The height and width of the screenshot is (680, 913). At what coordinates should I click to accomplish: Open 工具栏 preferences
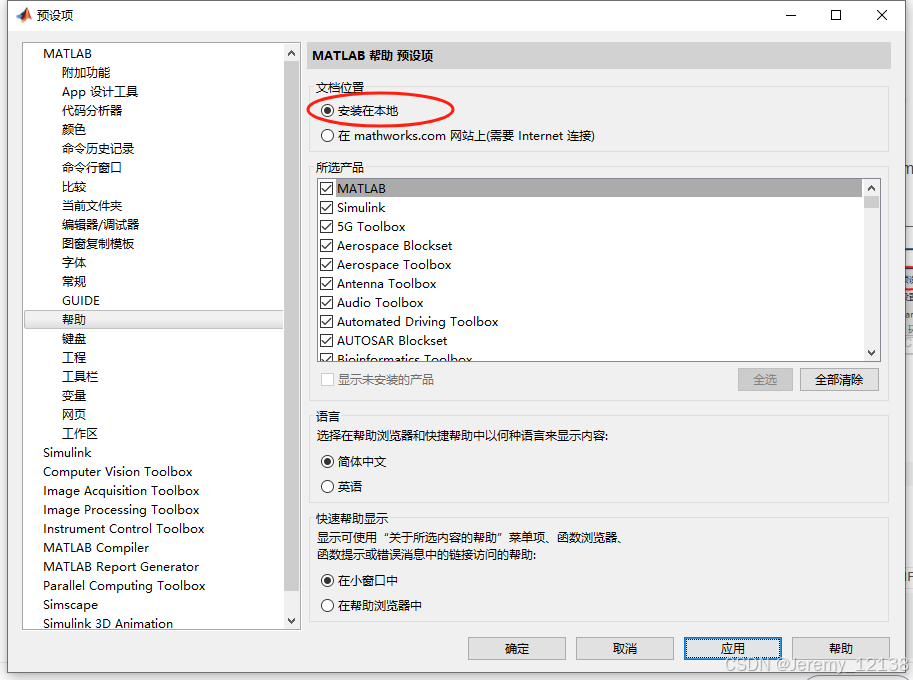[80, 377]
